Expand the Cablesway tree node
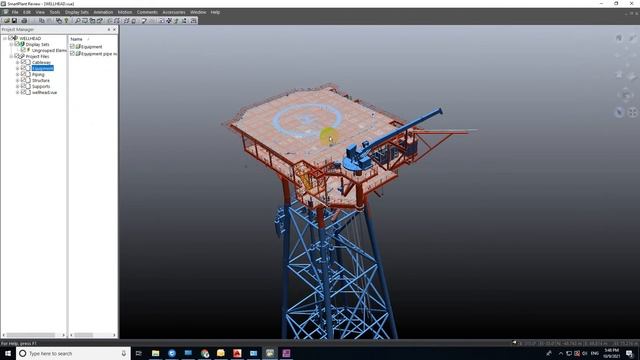The image size is (640, 360). pos(17,62)
